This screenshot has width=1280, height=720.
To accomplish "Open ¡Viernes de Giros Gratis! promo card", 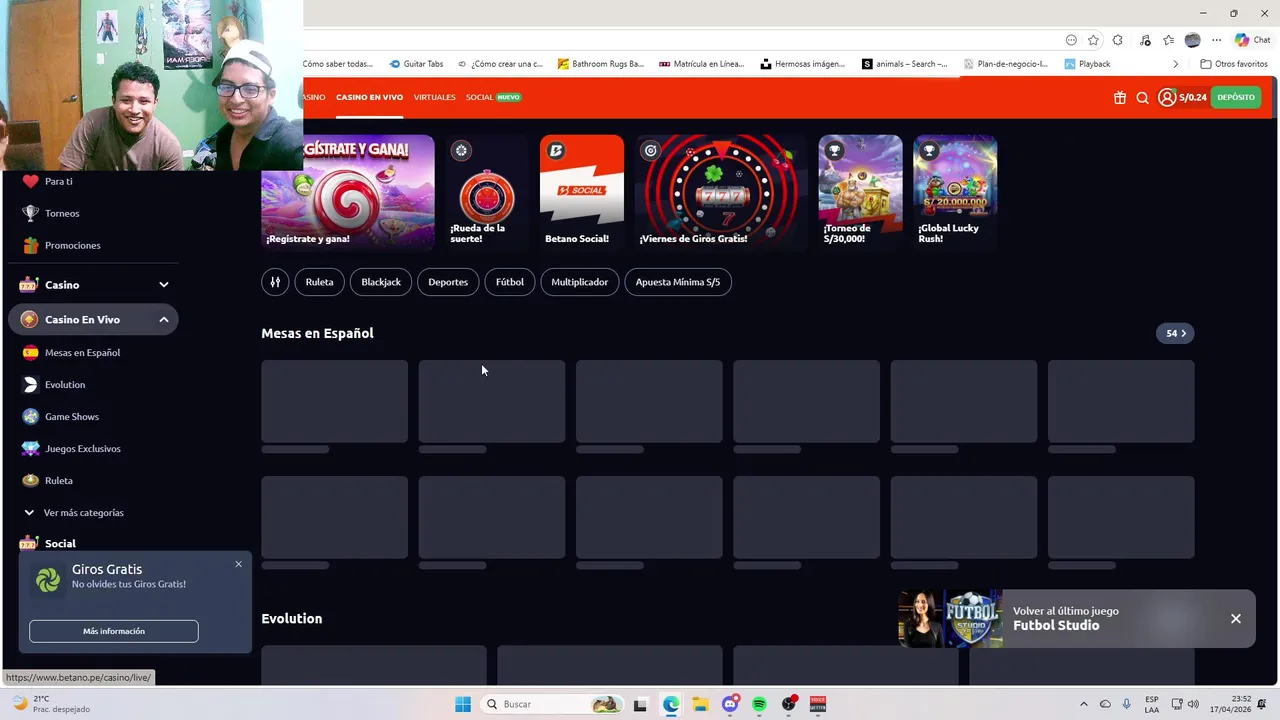I will point(721,192).
